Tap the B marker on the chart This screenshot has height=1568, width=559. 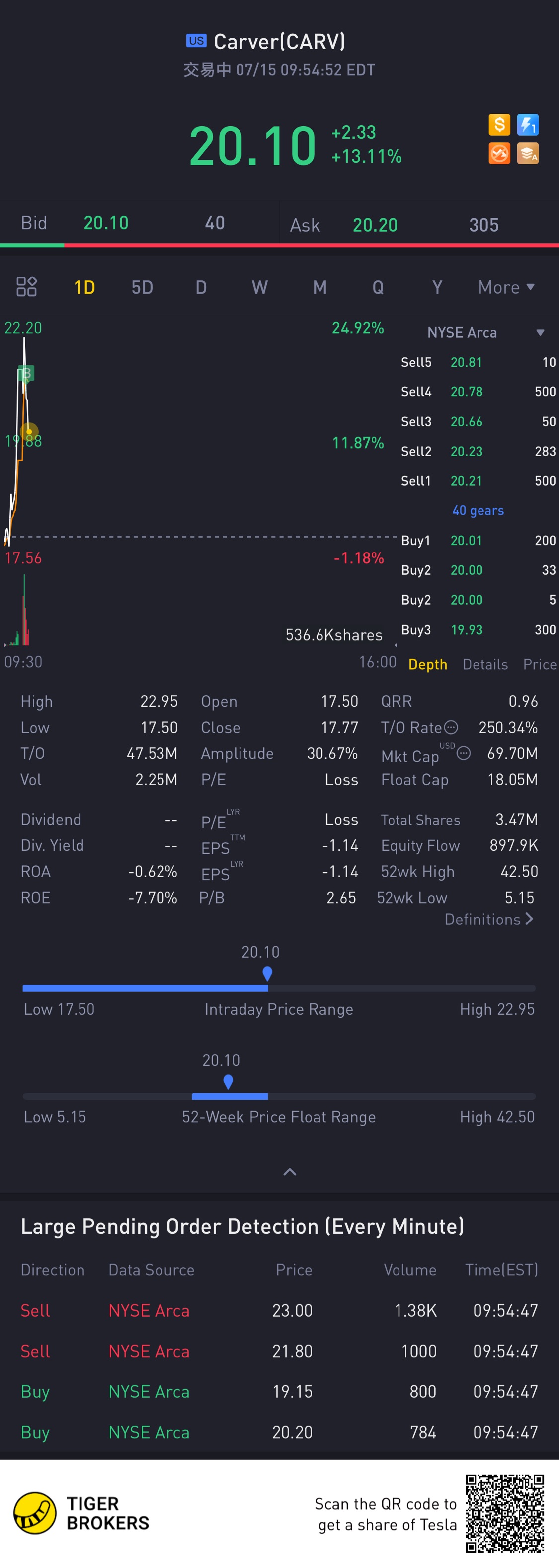pos(25,373)
